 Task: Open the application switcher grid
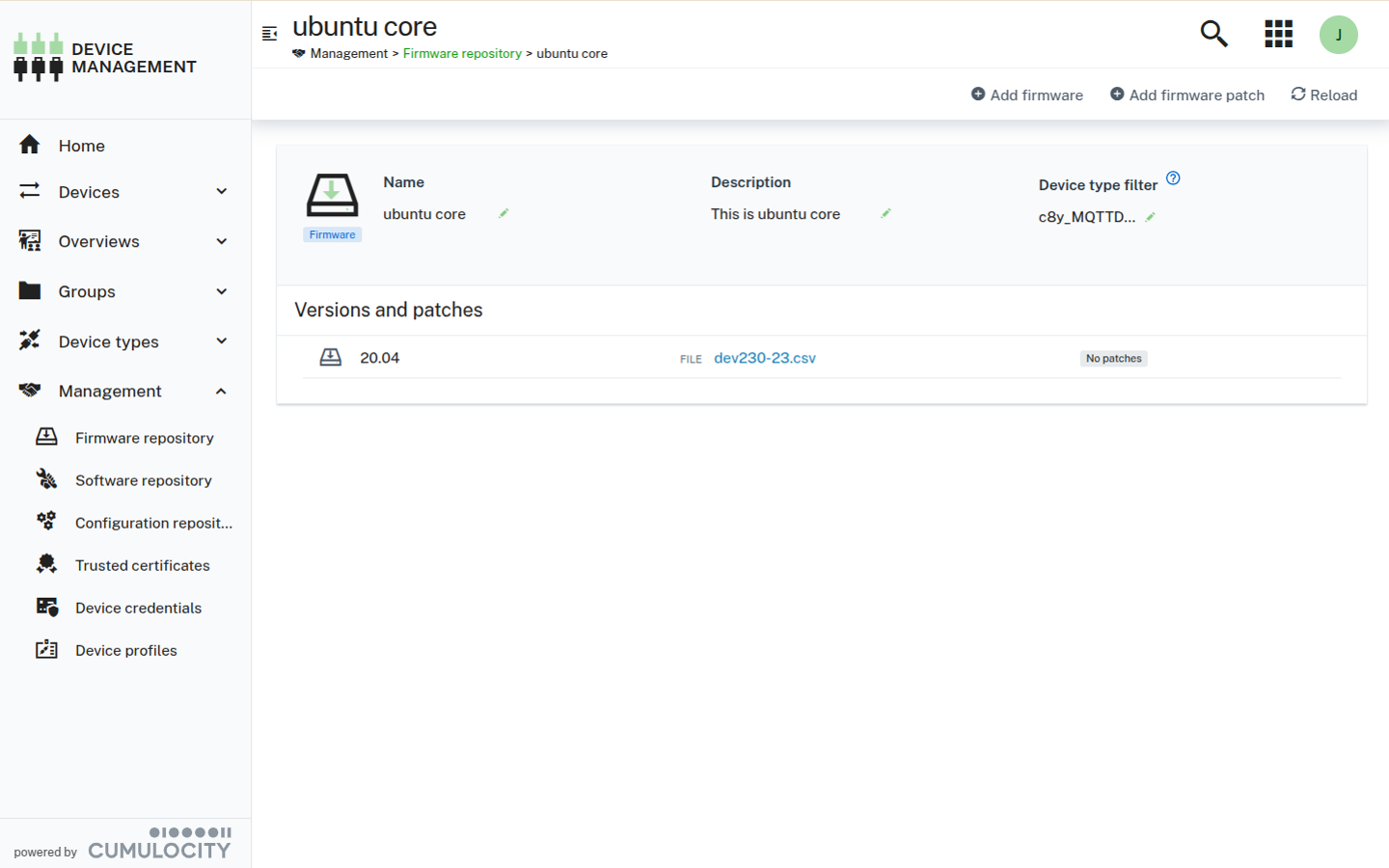[x=1278, y=34]
